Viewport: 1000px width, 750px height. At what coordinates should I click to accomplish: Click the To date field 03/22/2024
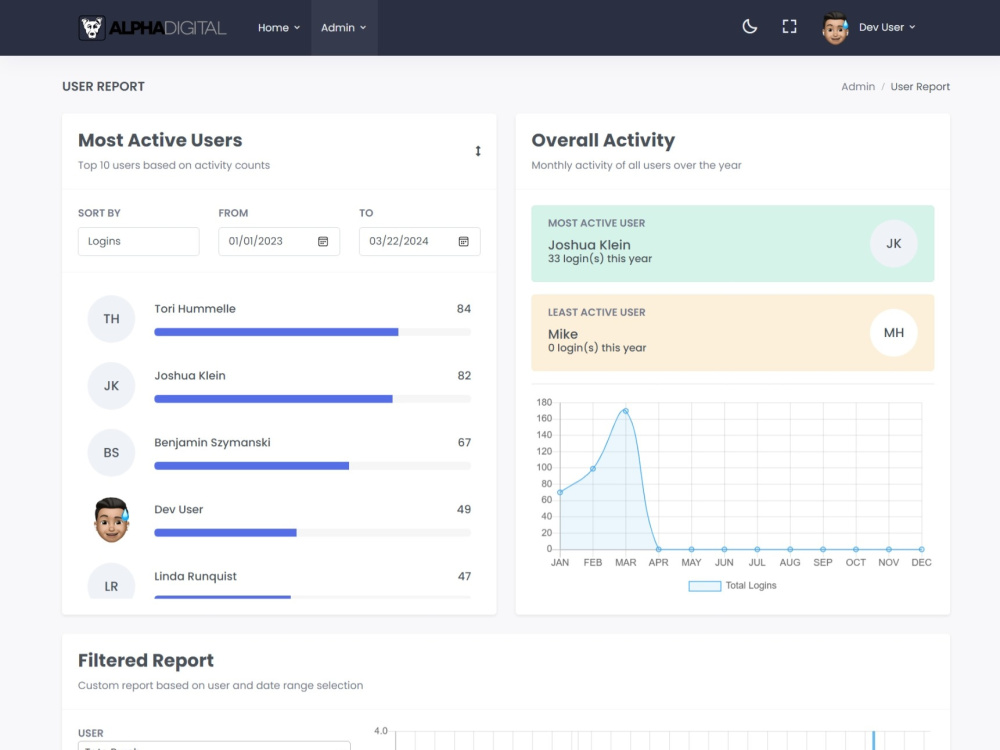(x=420, y=241)
